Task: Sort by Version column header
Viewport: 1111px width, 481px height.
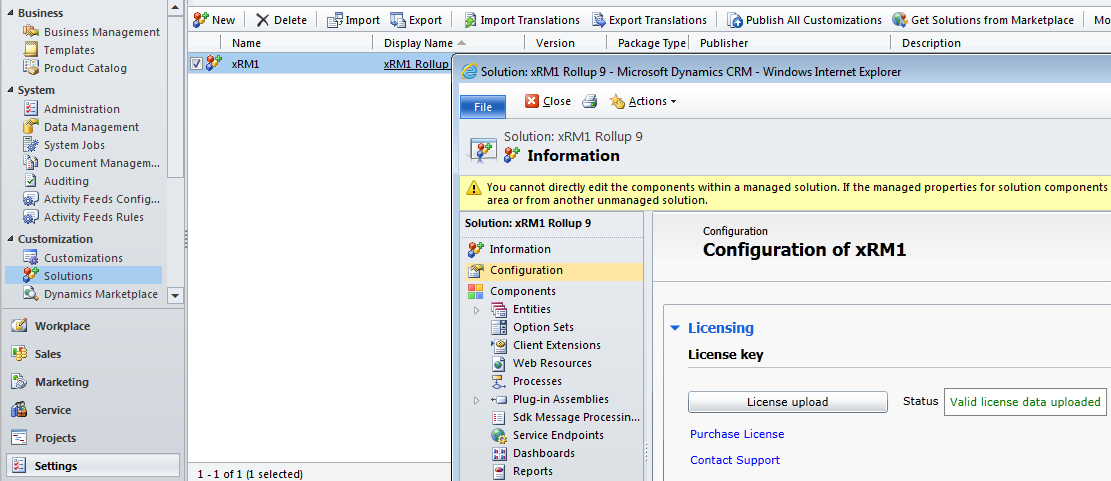Action: coord(555,43)
